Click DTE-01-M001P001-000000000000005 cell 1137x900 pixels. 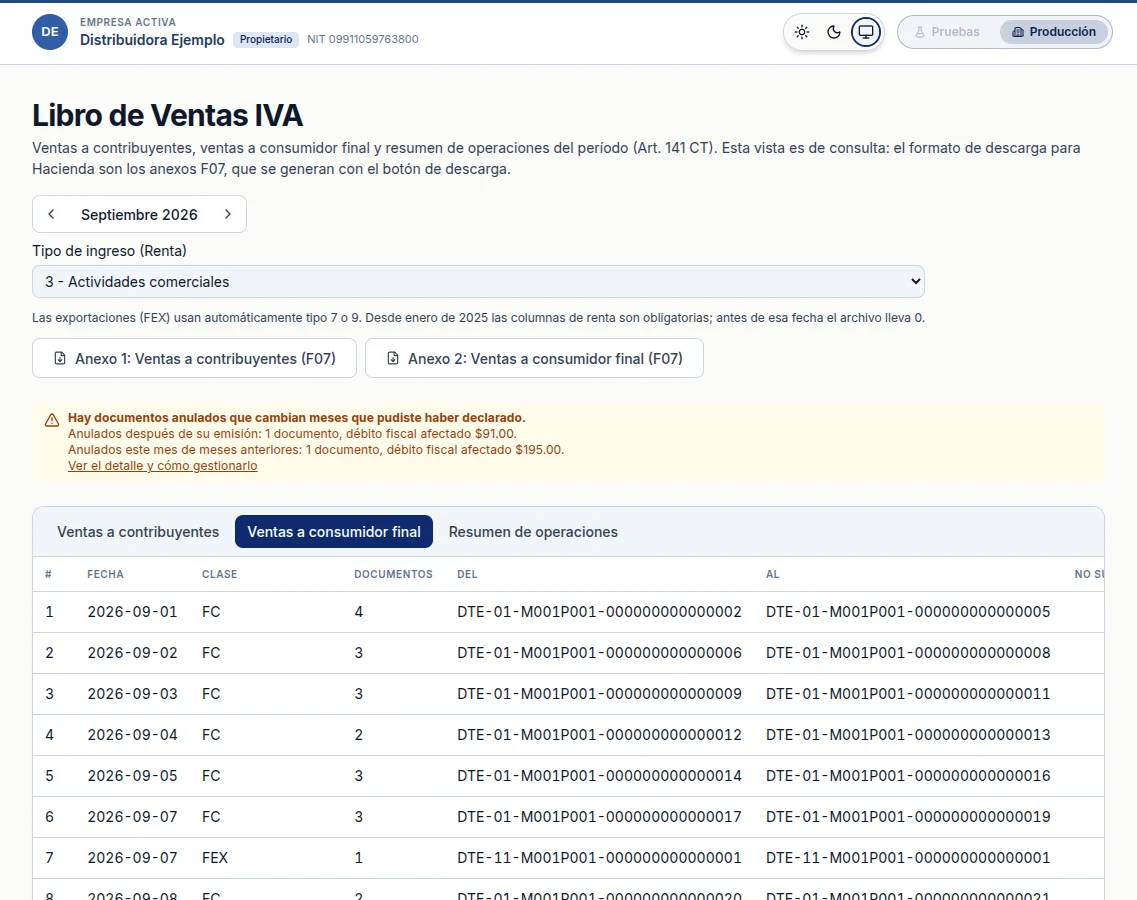tap(908, 612)
